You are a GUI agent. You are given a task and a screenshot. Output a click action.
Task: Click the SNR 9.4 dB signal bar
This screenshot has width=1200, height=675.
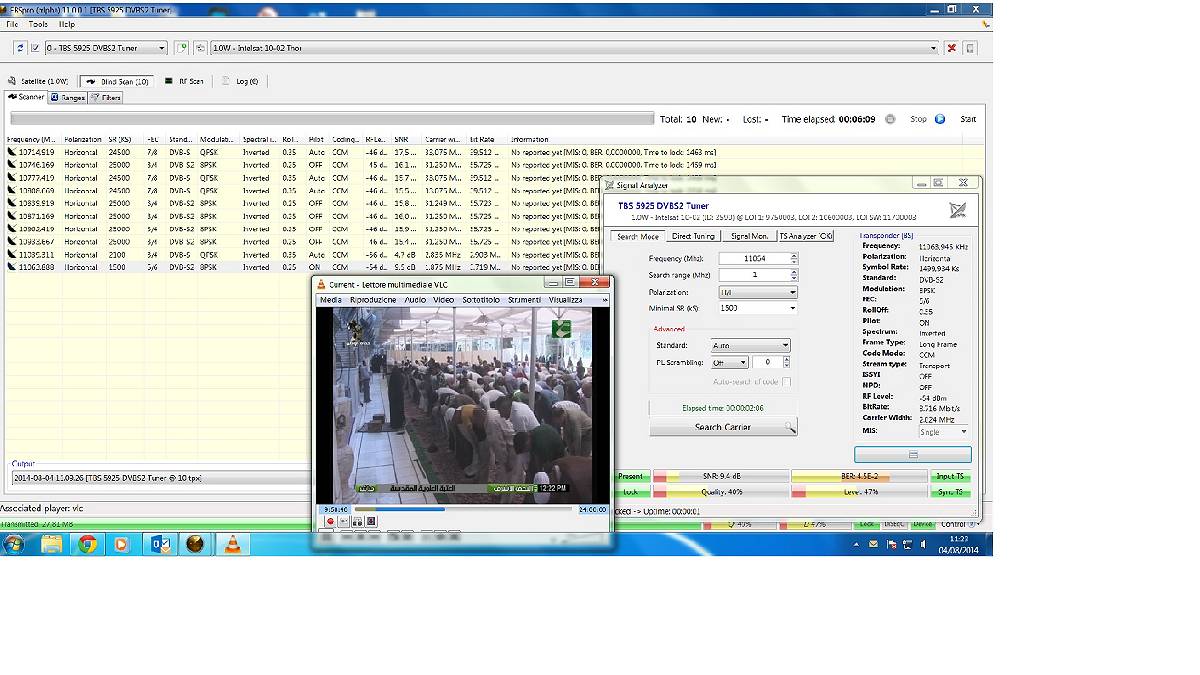click(720, 476)
